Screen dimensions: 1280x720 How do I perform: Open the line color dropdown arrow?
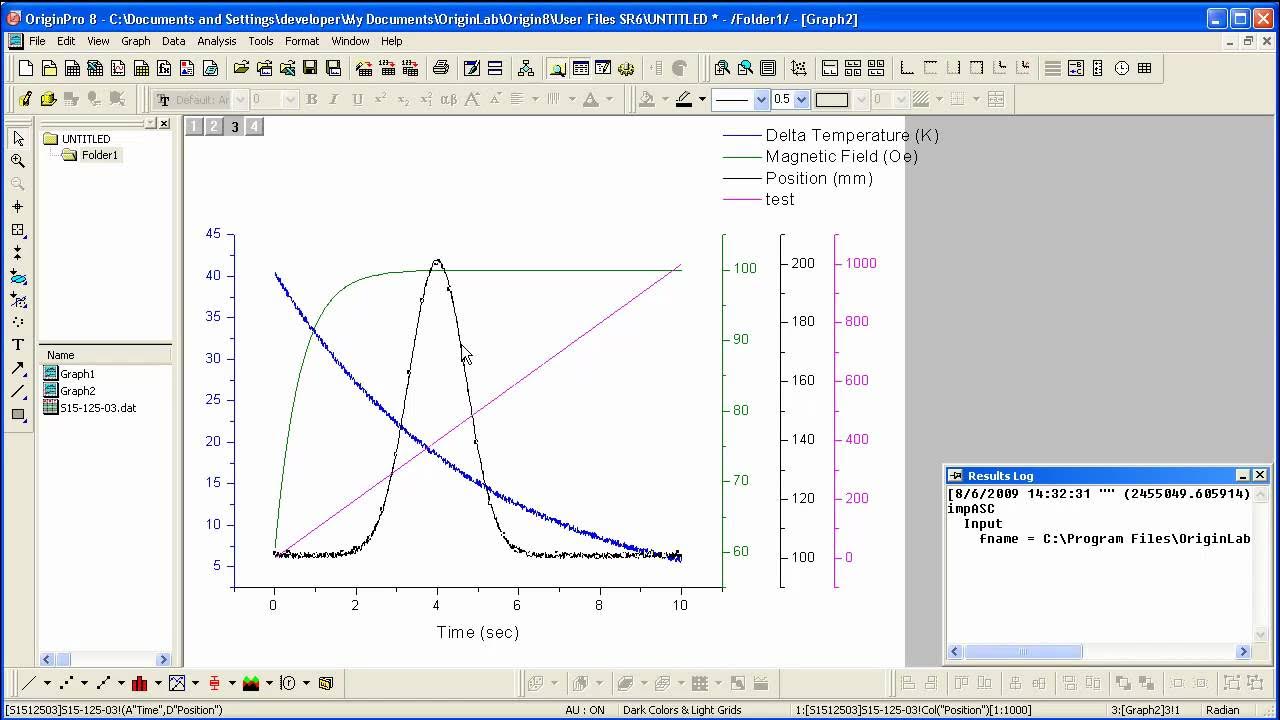coord(702,99)
